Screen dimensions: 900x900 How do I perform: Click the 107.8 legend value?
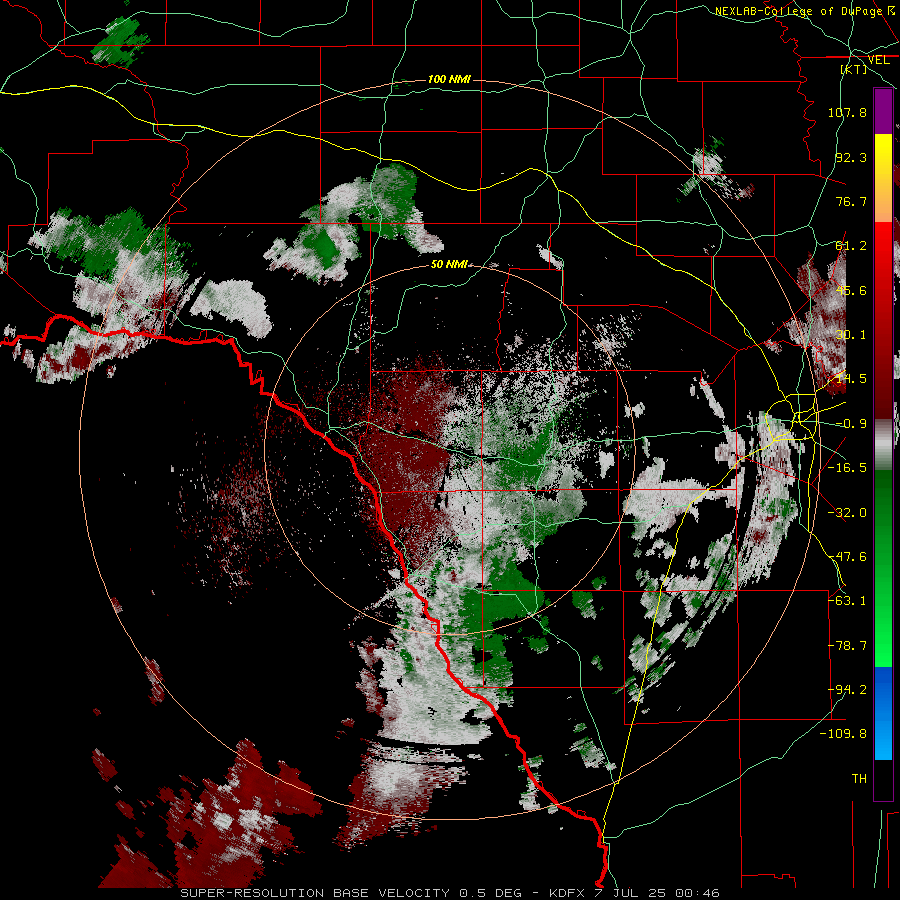tap(847, 112)
